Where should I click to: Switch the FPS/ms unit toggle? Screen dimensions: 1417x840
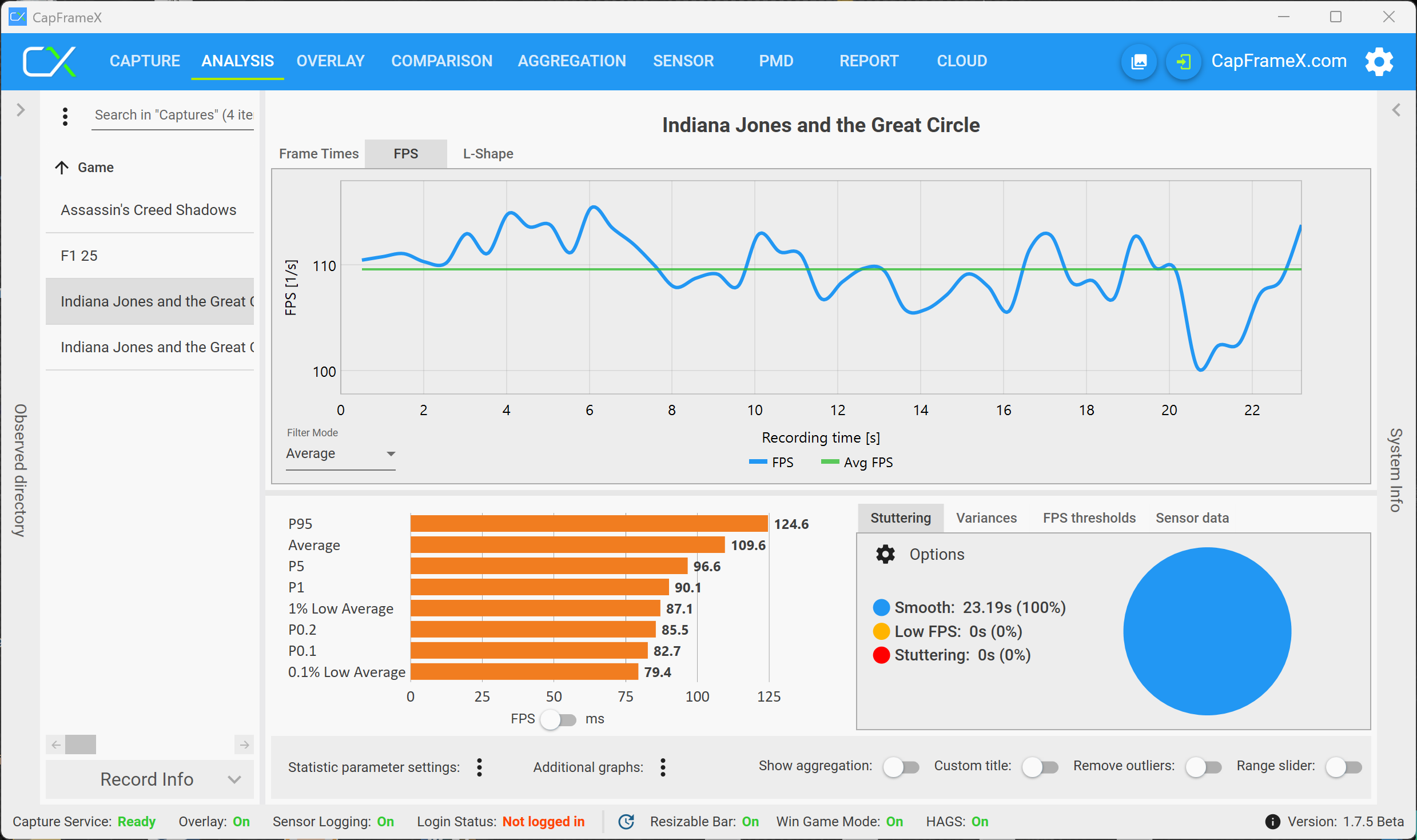point(558,719)
